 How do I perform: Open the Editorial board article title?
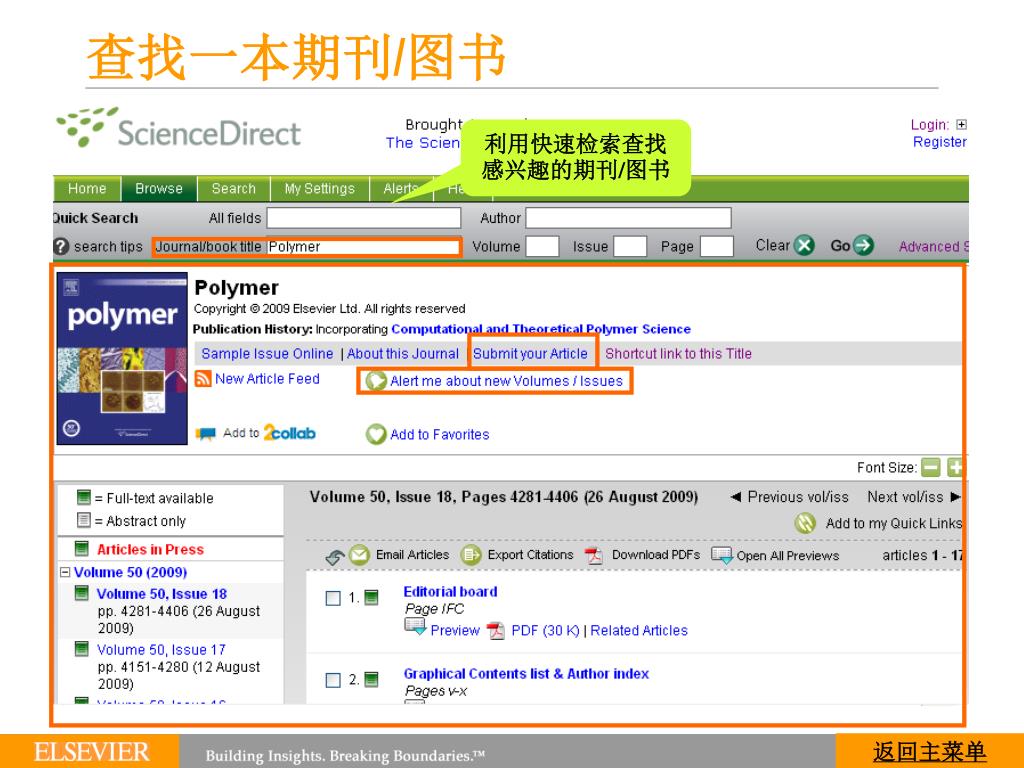(x=451, y=592)
